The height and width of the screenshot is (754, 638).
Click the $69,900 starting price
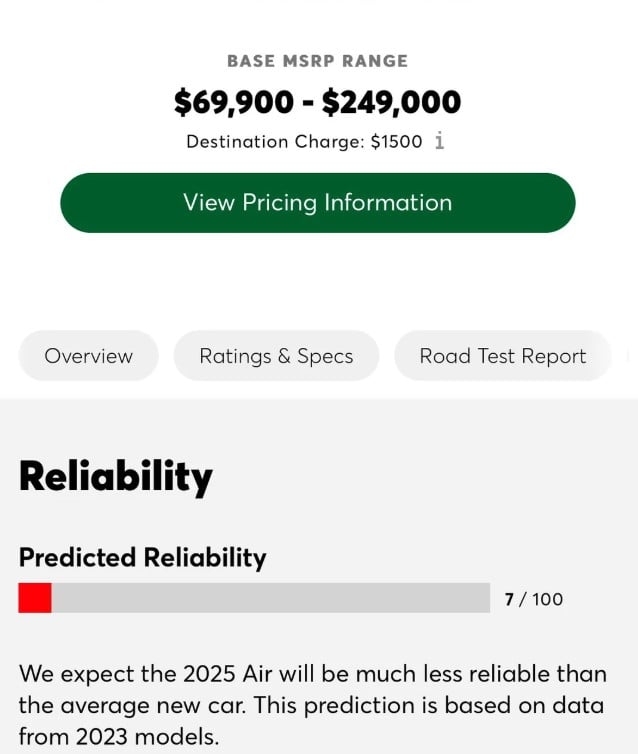234,102
